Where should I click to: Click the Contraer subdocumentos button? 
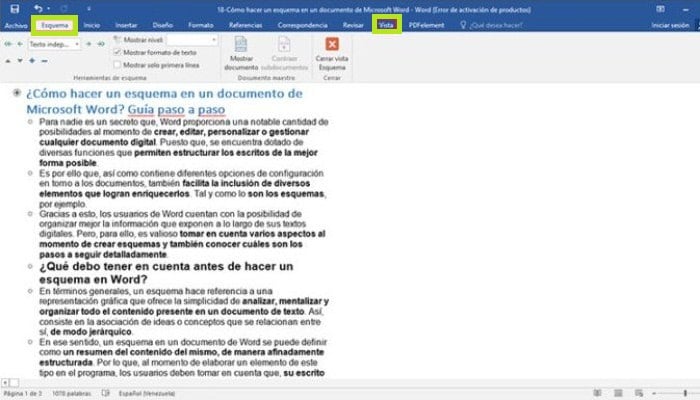(x=284, y=53)
